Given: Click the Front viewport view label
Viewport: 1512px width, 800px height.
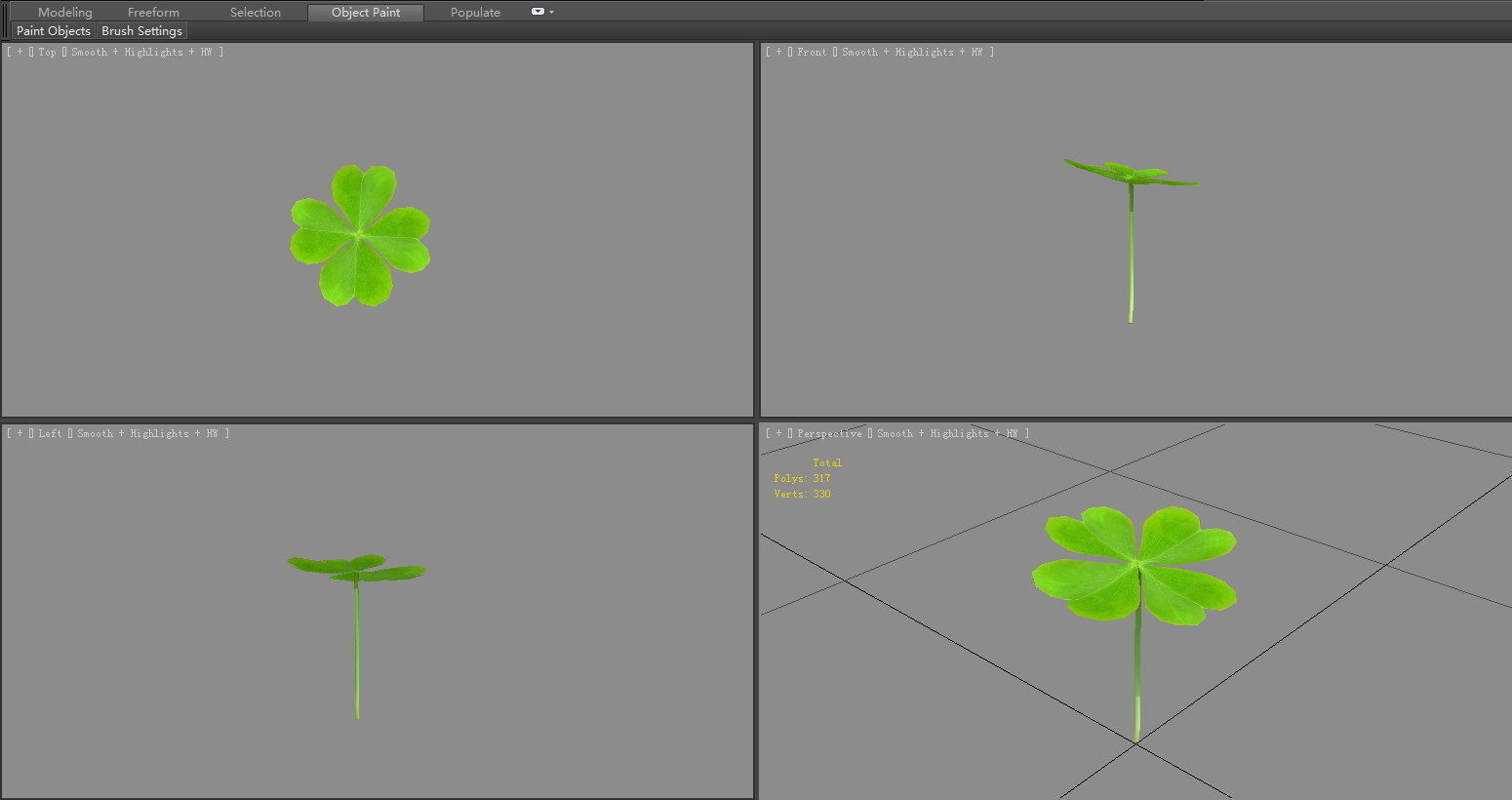Looking at the screenshot, I should 812,53.
